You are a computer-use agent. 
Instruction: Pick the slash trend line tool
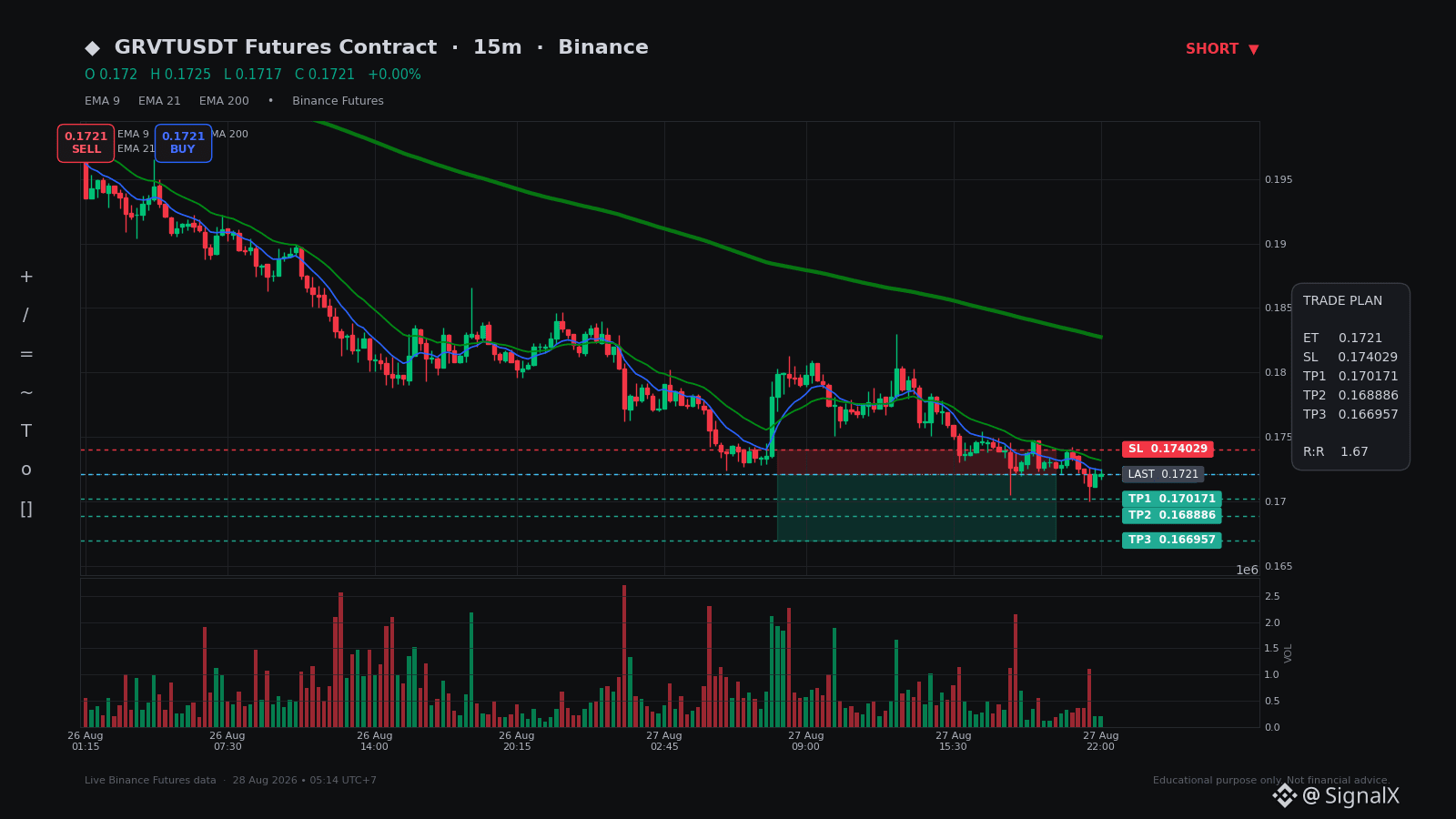pos(26,316)
